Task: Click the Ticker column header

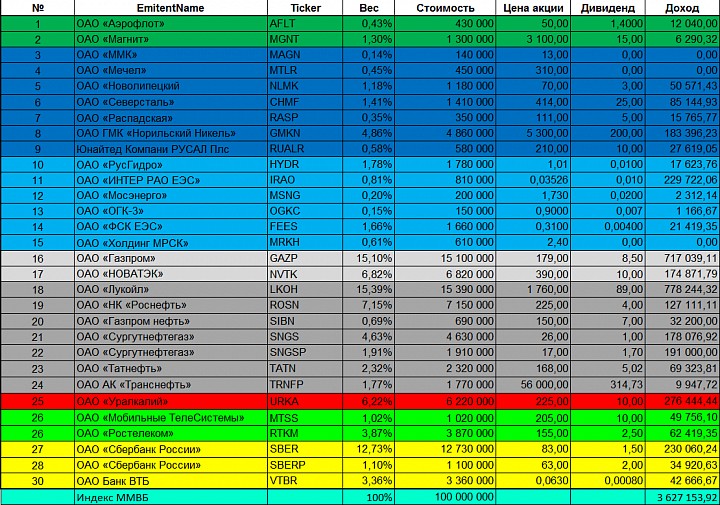Action: click(305, 8)
